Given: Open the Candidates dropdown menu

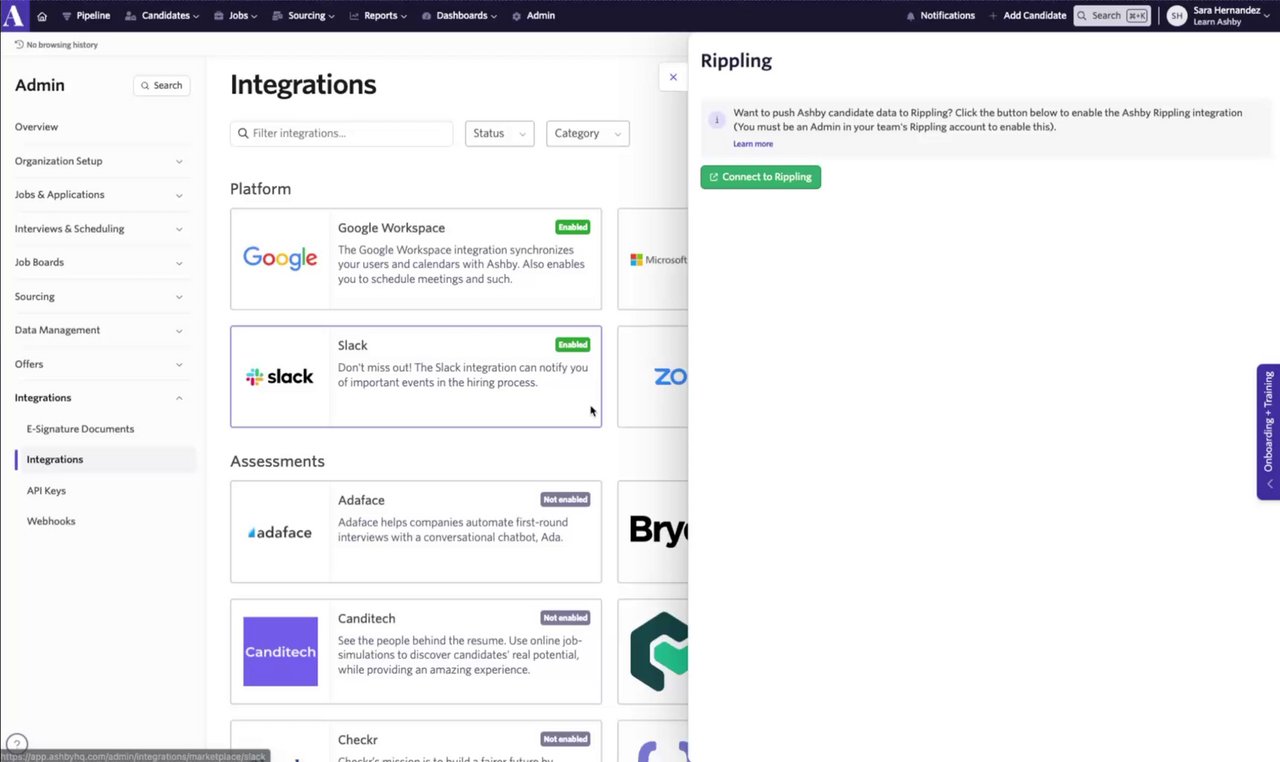Looking at the screenshot, I should pyautogui.click(x=162, y=16).
